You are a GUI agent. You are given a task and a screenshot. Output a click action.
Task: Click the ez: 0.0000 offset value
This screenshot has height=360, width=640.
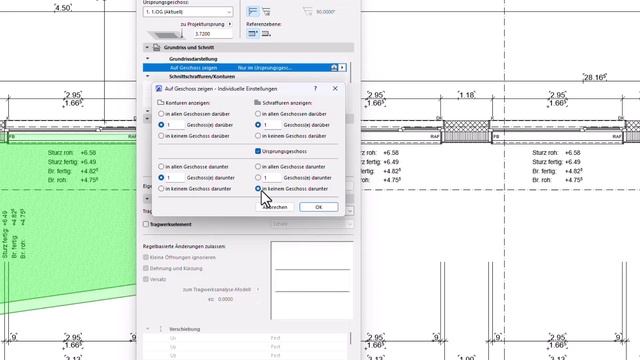[225, 299]
